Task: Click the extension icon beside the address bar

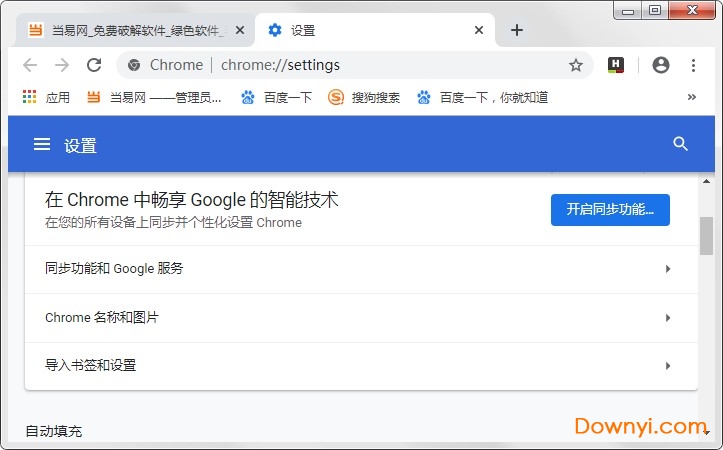Action: click(x=616, y=65)
